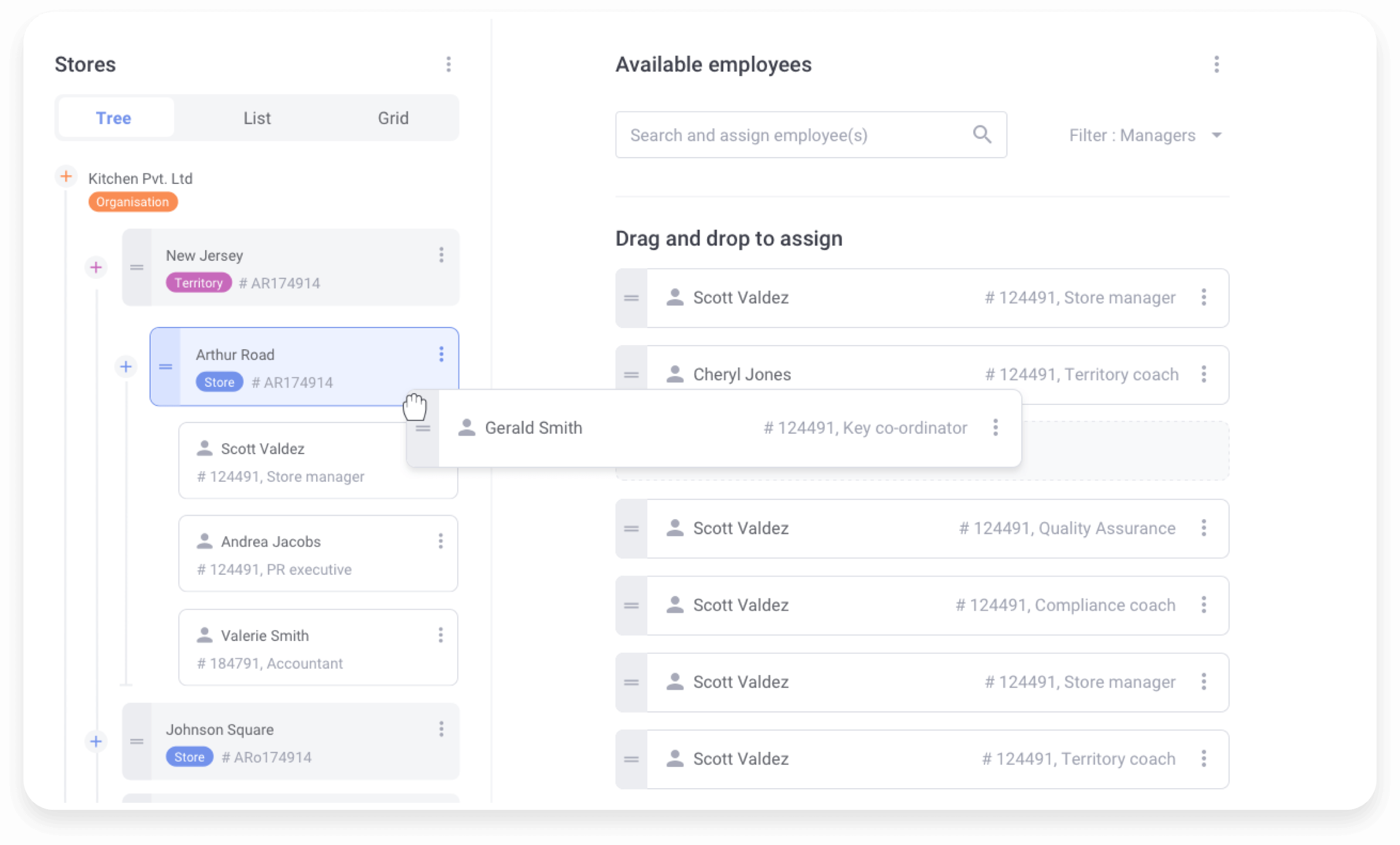Open options menu for New Jersey territory
Viewport: 1400px width, 845px height.
[441, 255]
